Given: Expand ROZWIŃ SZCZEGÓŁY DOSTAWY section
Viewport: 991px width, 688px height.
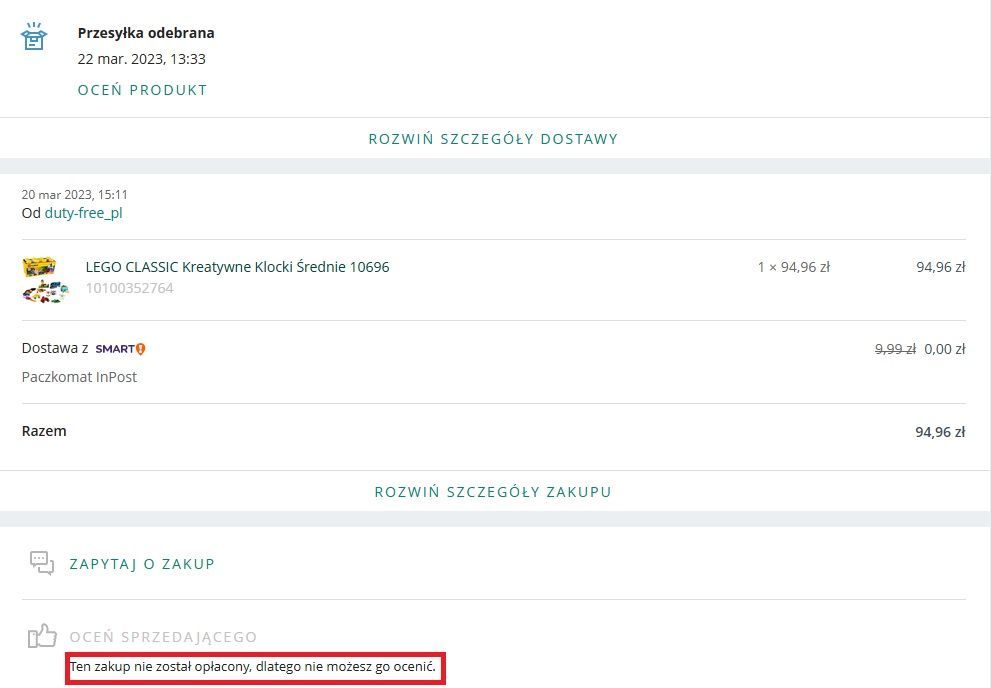Looking at the screenshot, I should coord(493,138).
